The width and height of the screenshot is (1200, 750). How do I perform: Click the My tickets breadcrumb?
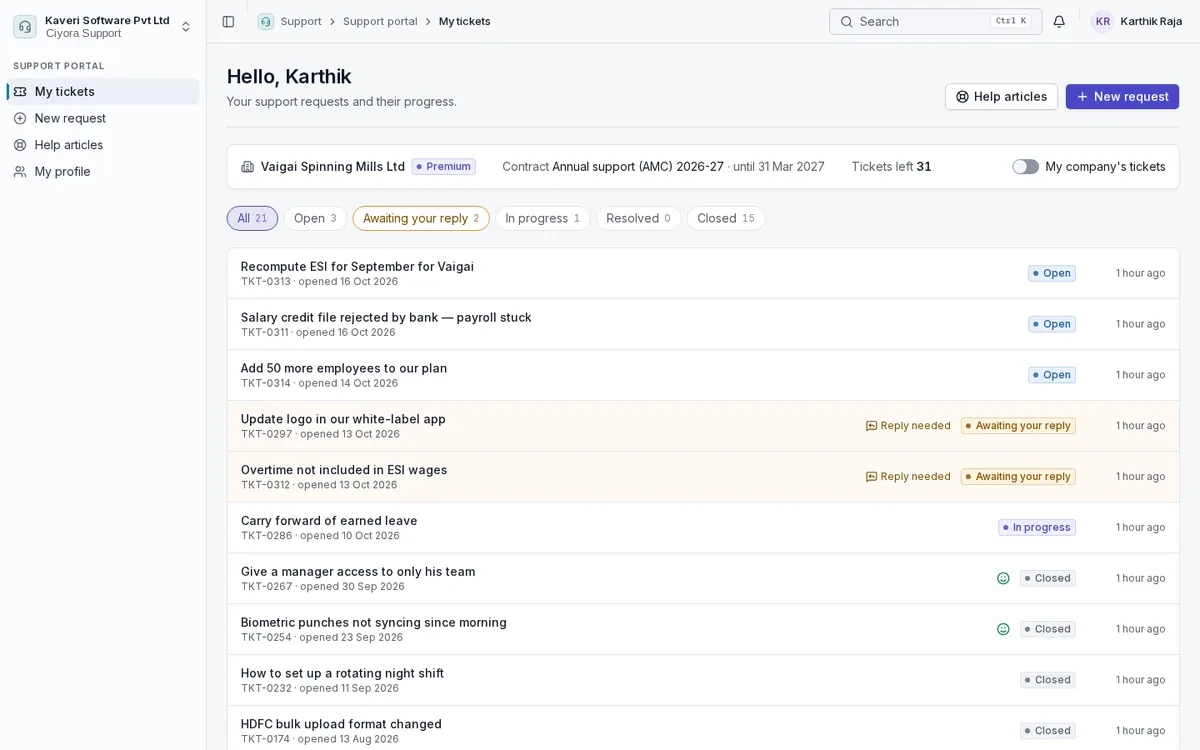[465, 21]
